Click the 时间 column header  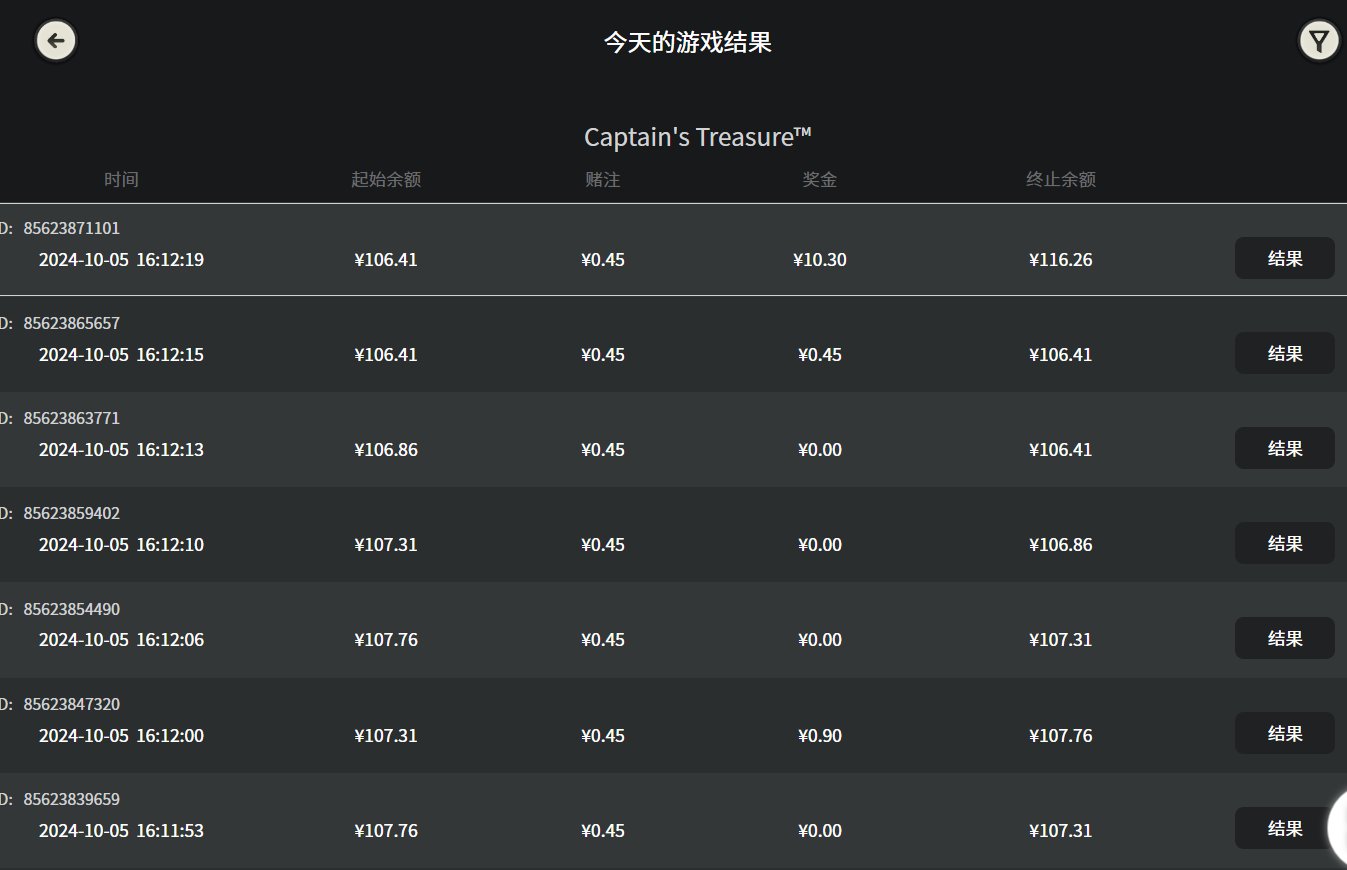point(121,180)
